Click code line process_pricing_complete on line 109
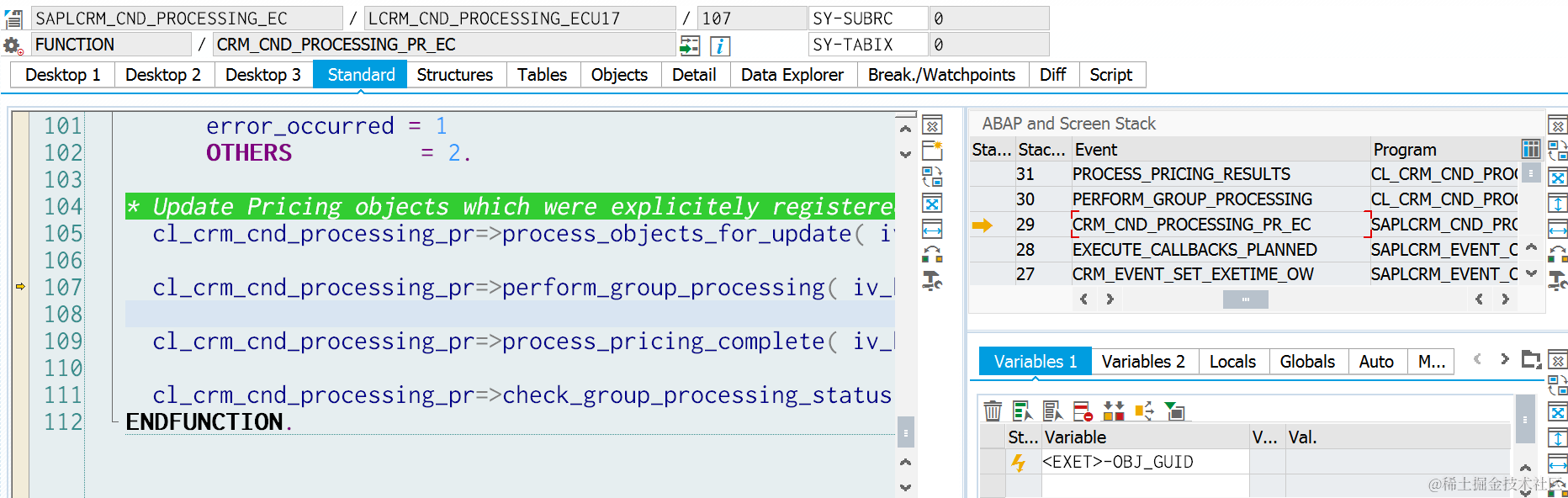 point(523,341)
